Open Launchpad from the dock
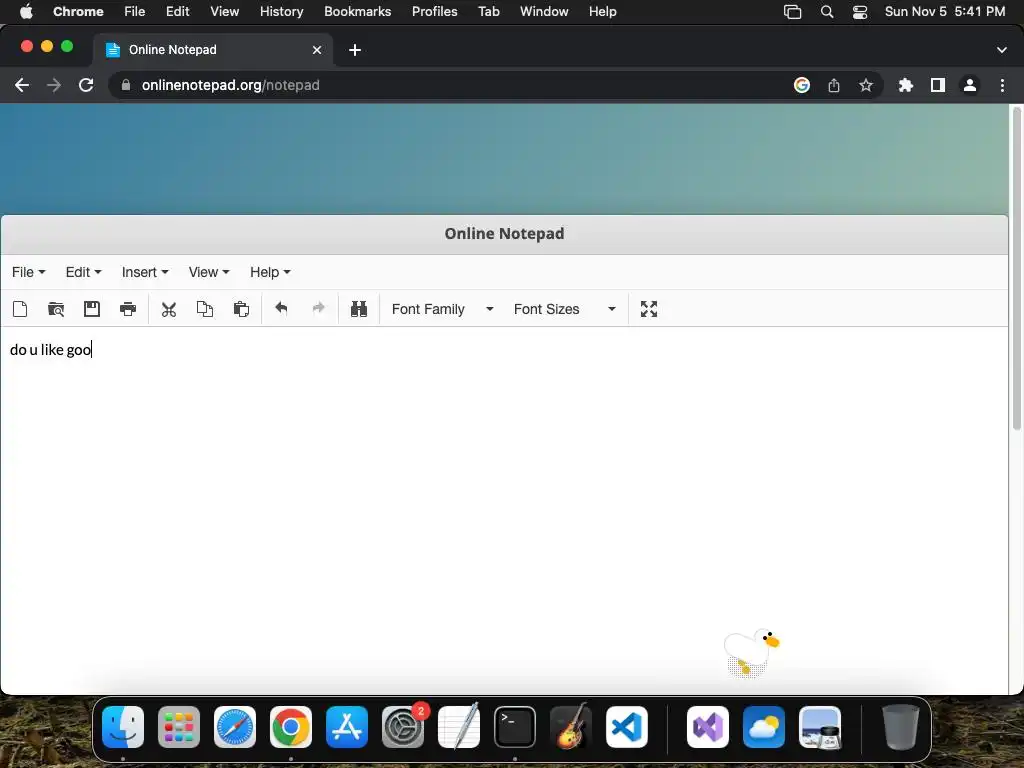 (179, 727)
